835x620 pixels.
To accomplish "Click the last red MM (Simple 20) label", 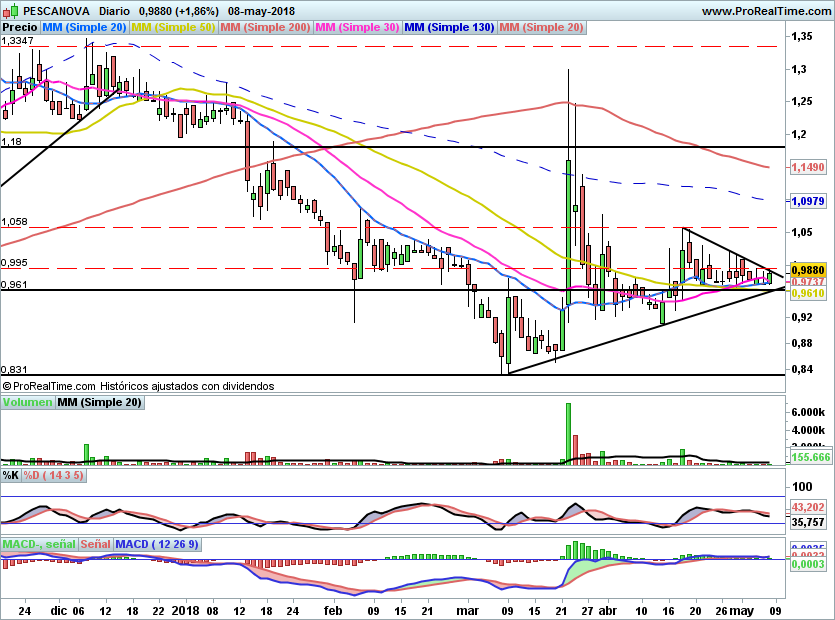I will pyautogui.click(x=542, y=28).
